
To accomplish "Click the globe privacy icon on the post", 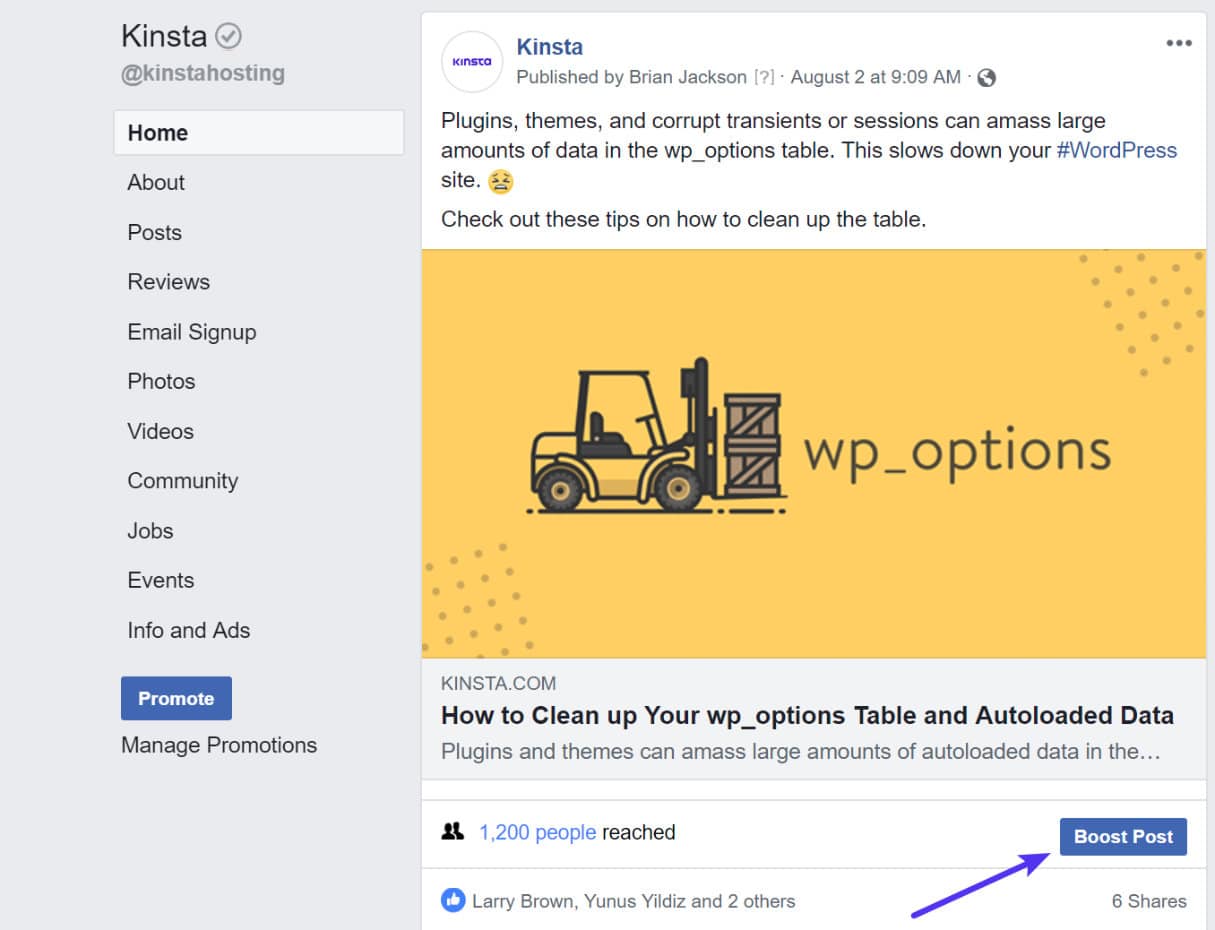I will coord(986,76).
